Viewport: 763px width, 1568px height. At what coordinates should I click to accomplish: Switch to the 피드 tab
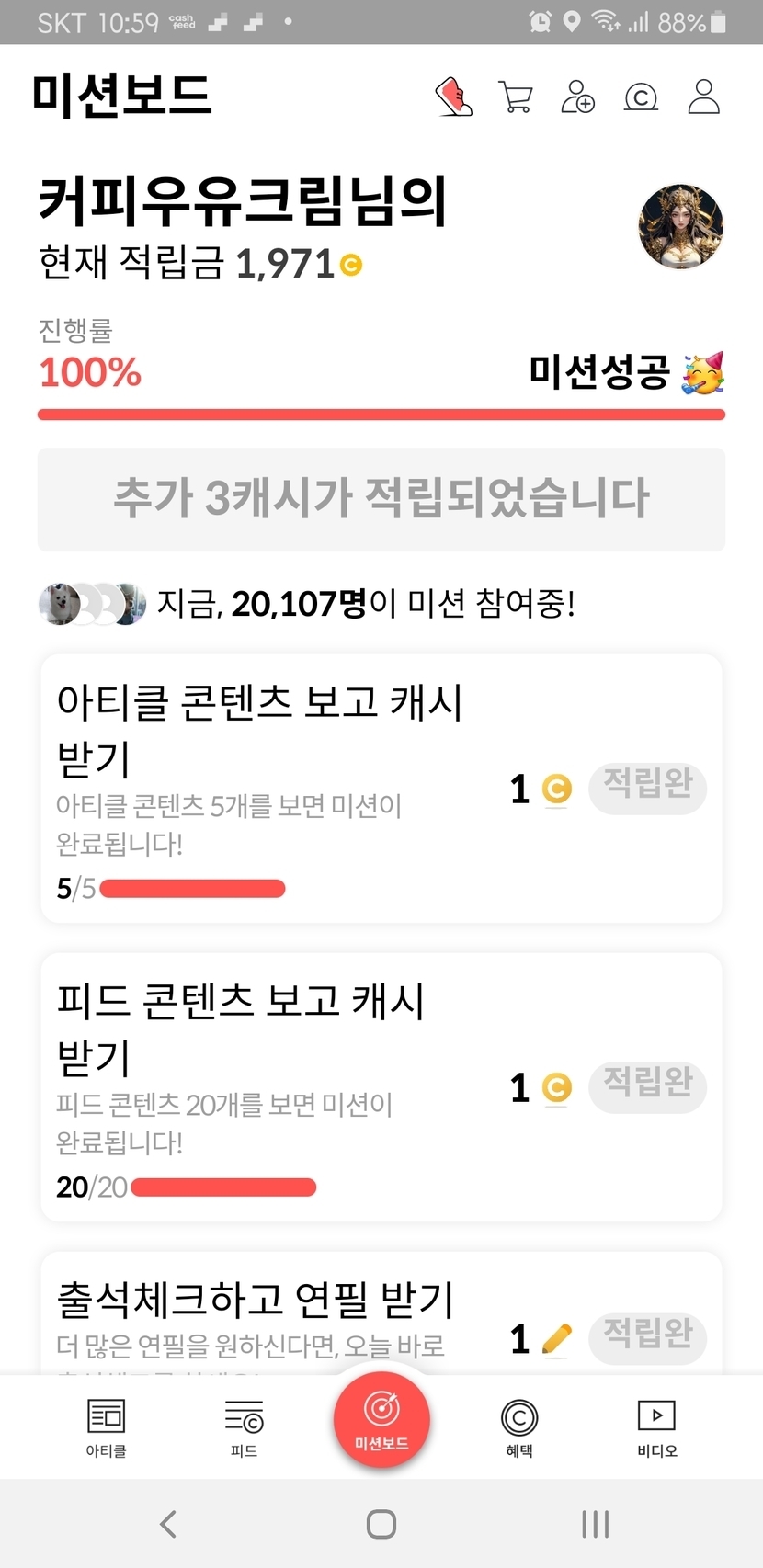244,1427
